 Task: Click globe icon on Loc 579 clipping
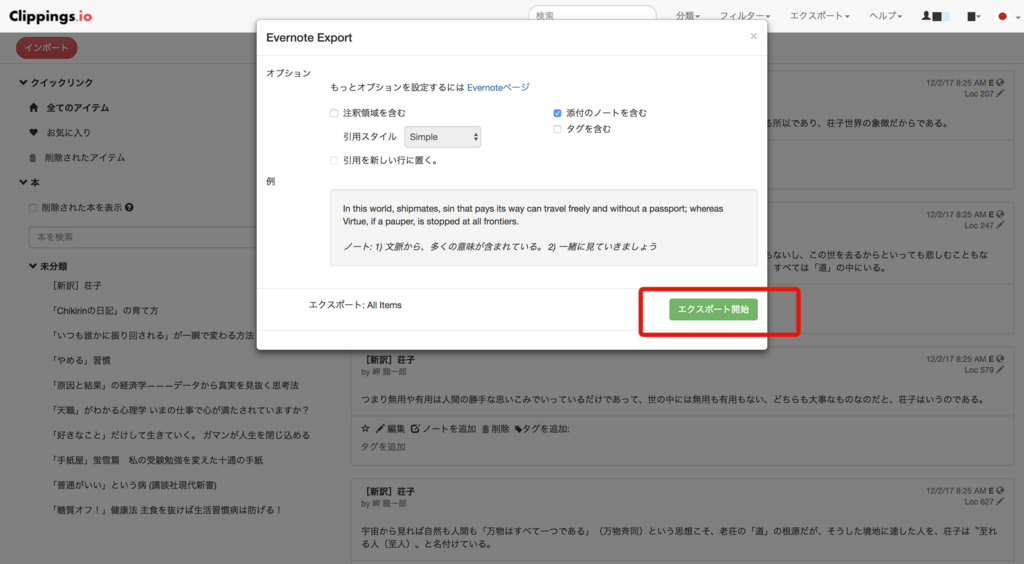pyautogui.click(x=1000, y=358)
